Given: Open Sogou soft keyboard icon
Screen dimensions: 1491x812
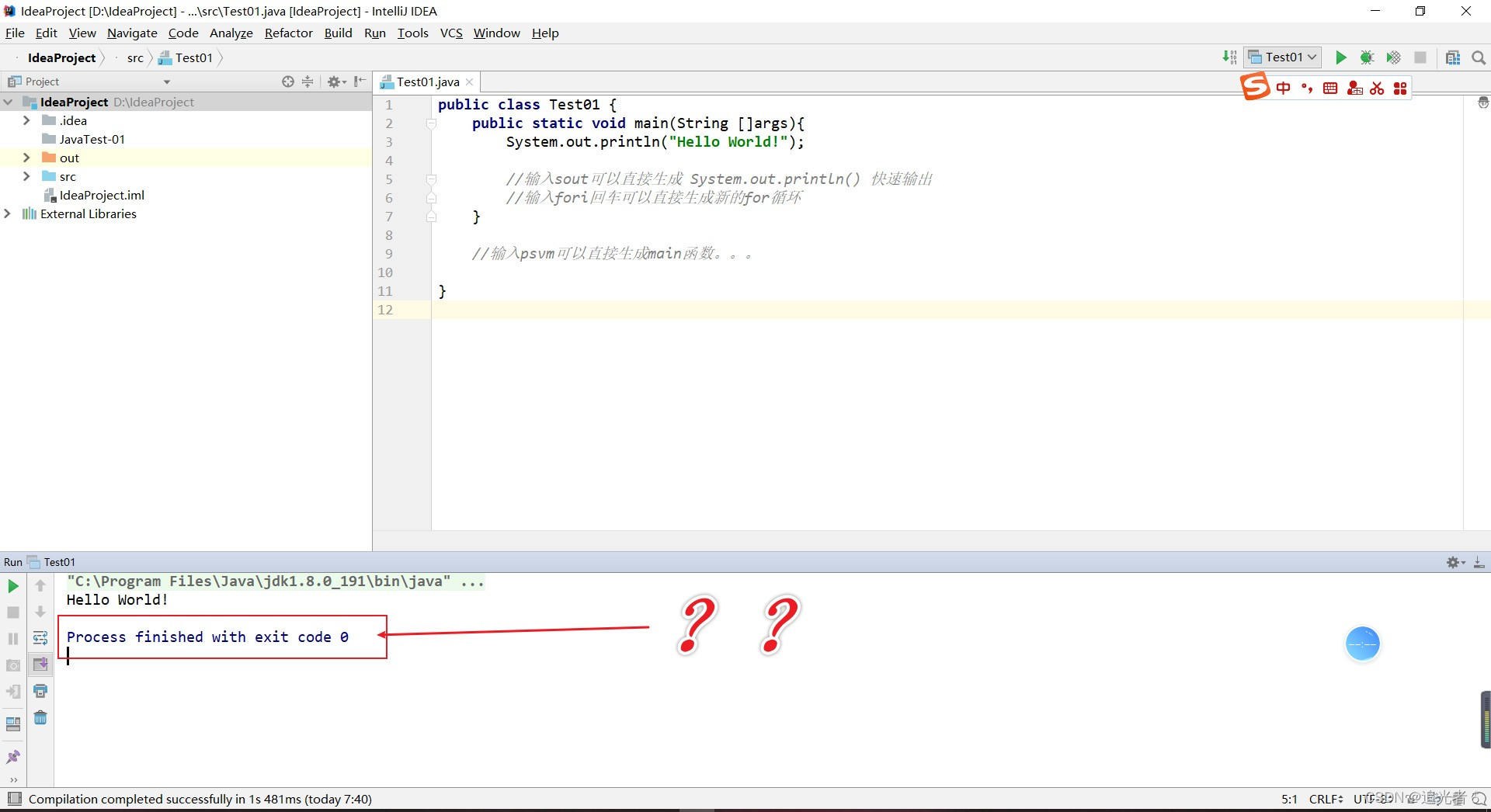Looking at the screenshot, I should 1330,88.
